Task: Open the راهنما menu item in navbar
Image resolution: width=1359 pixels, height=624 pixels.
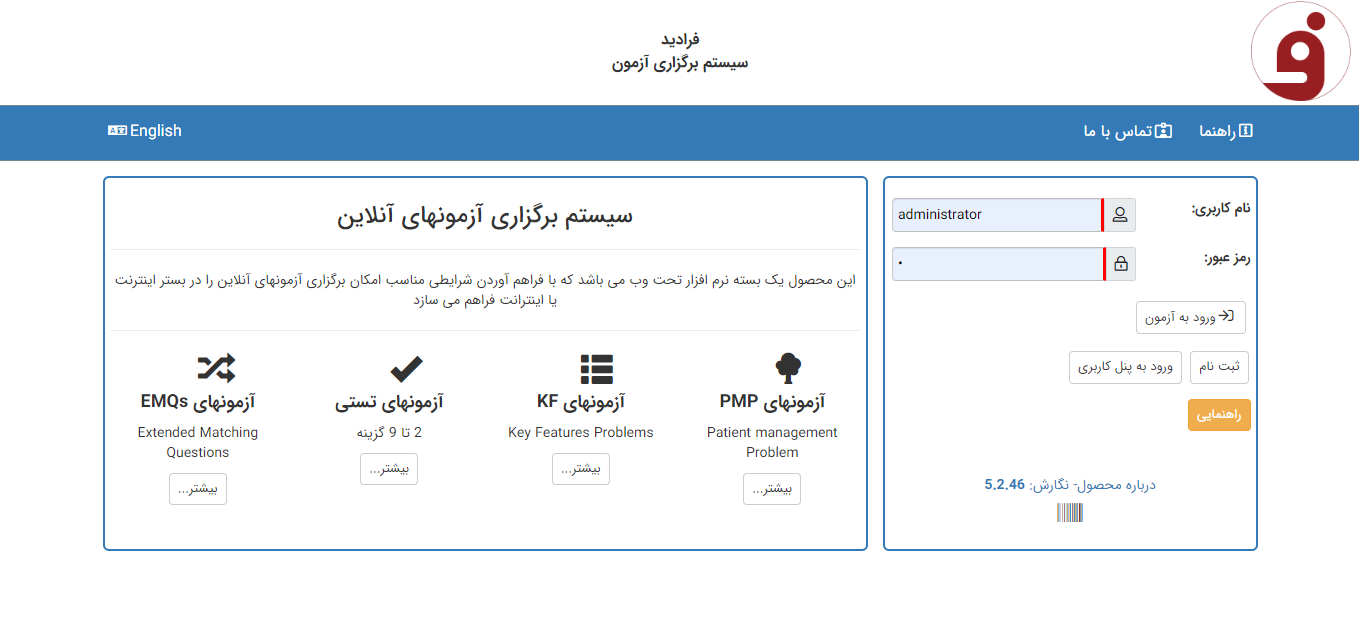Action: pos(1226,131)
